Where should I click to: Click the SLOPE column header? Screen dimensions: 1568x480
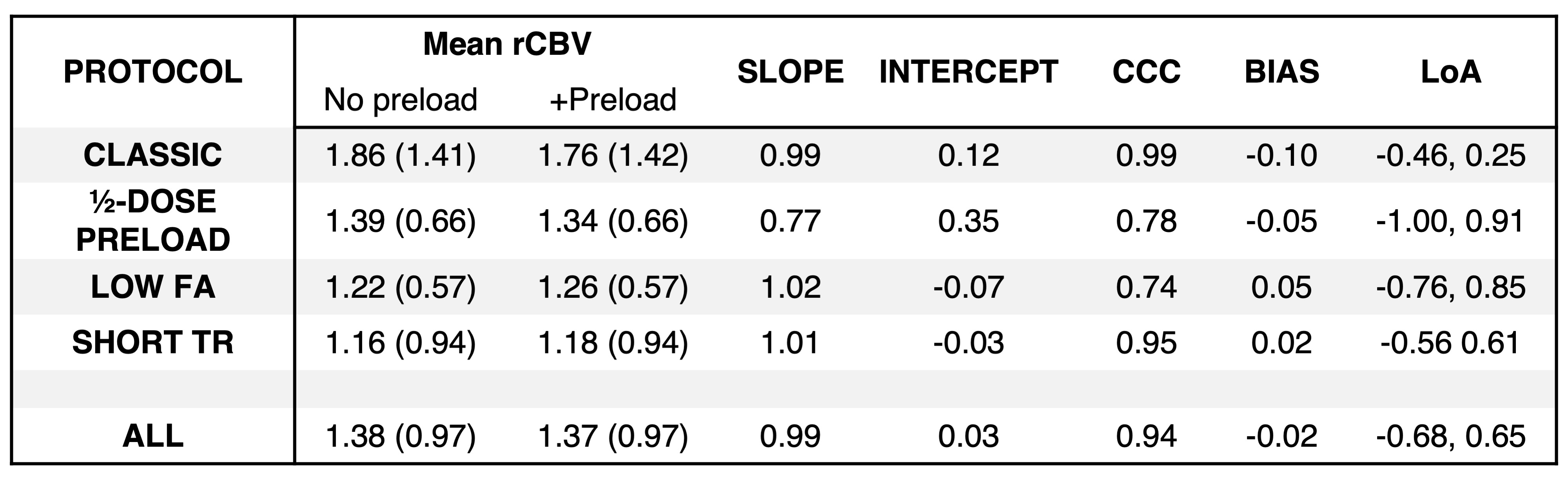point(790,72)
